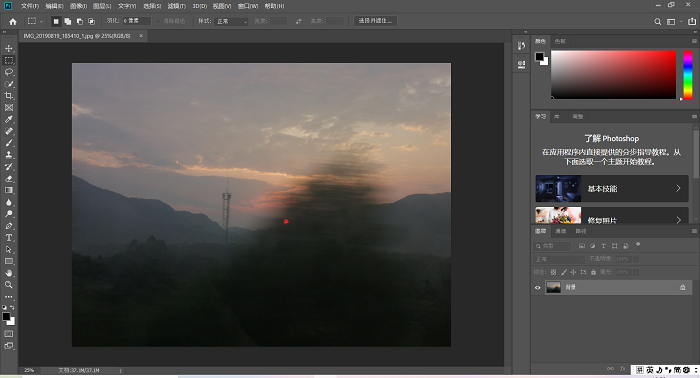
Task: Select the Rectangle shape tool
Action: coord(8,261)
